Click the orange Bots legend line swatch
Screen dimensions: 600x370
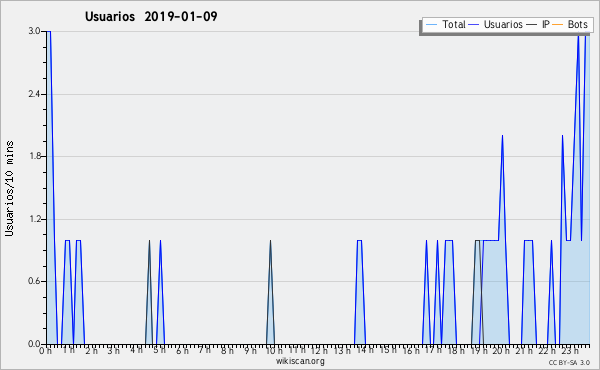pyautogui.click(x=558, y=25)
